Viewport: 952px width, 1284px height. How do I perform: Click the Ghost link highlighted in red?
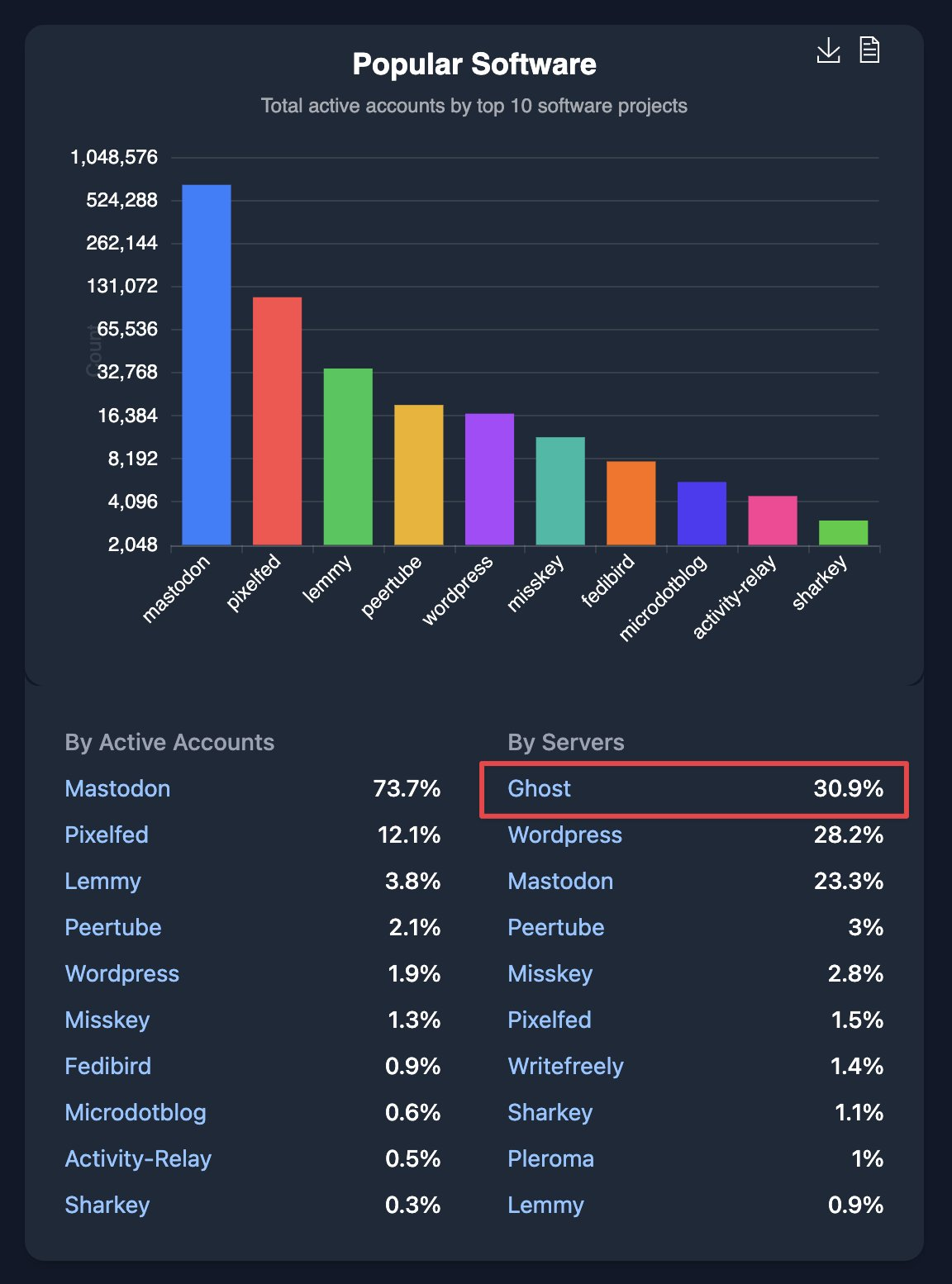pos(539,789)
